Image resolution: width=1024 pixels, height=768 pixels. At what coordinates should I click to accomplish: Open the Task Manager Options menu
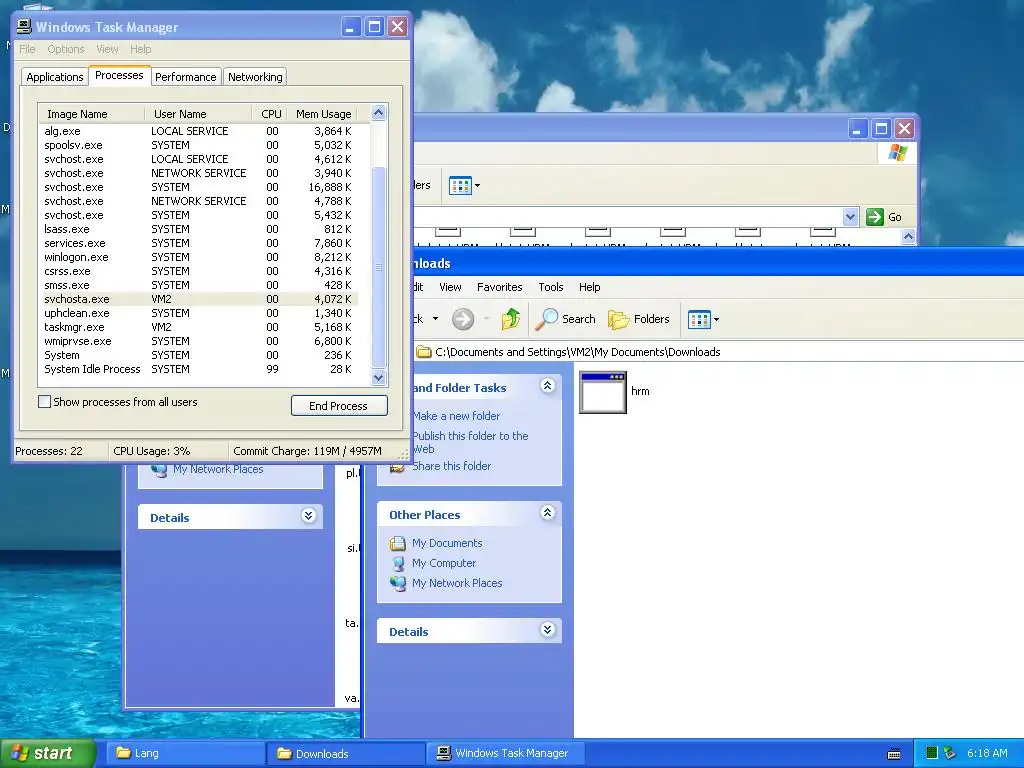[65, 49]
